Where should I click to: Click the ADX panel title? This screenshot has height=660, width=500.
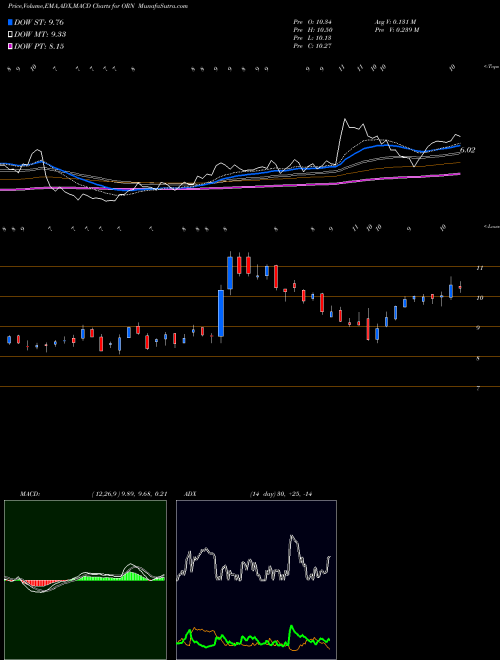[190, 494]
